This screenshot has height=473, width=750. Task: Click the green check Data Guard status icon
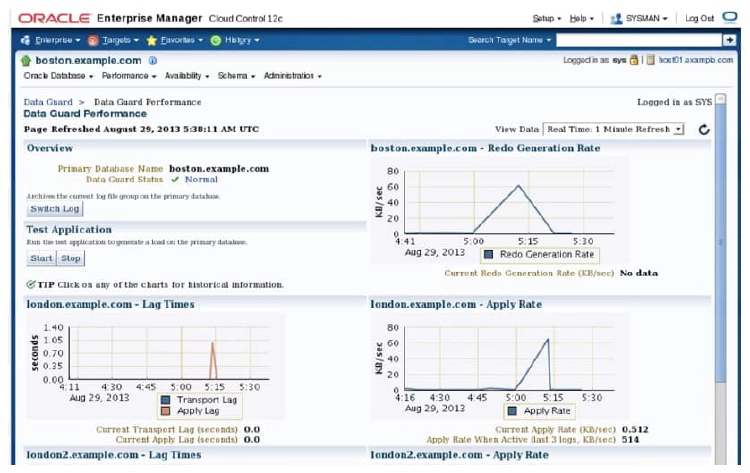point(175,179)
